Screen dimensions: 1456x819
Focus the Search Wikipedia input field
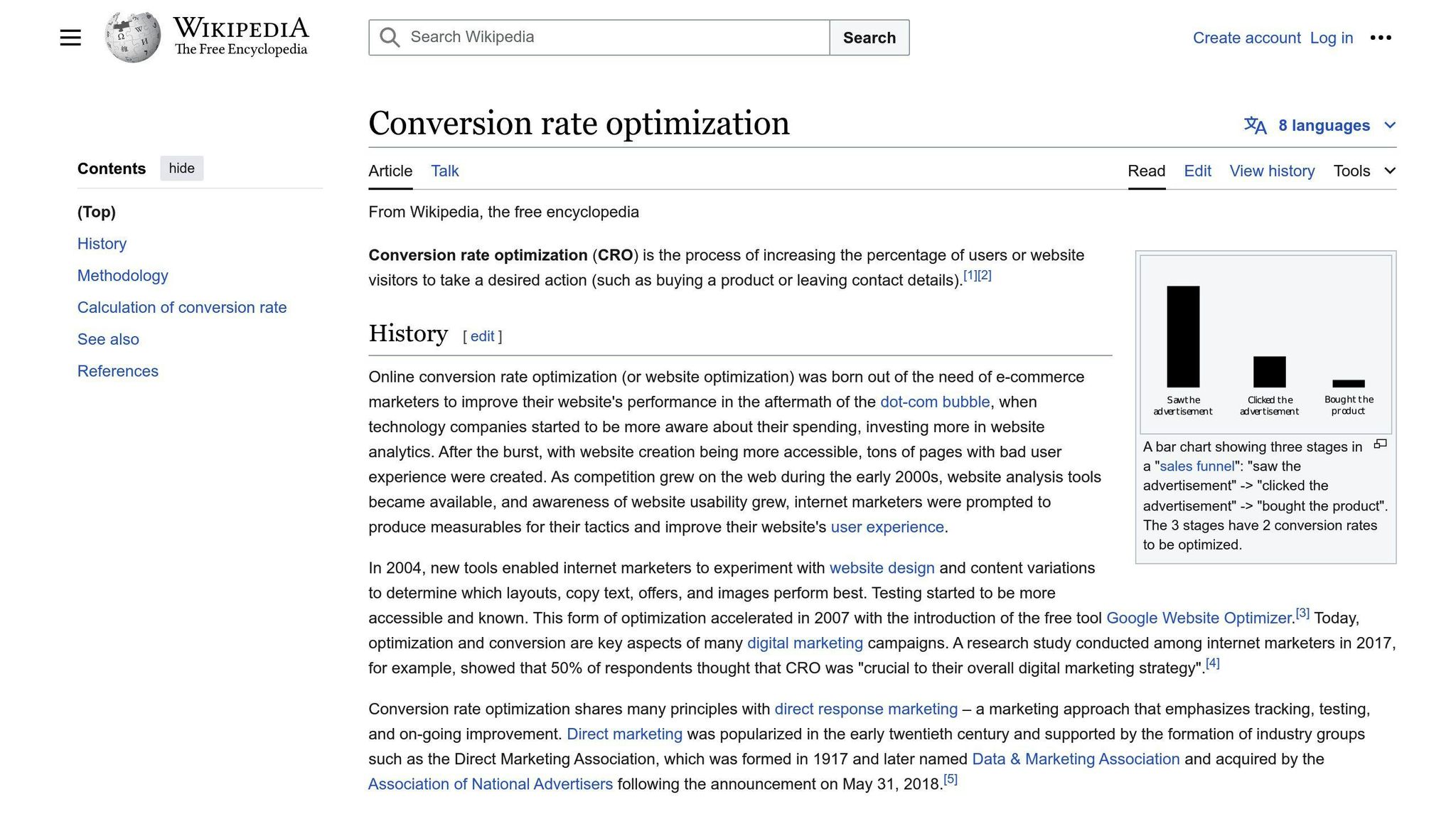coord(611,38)
